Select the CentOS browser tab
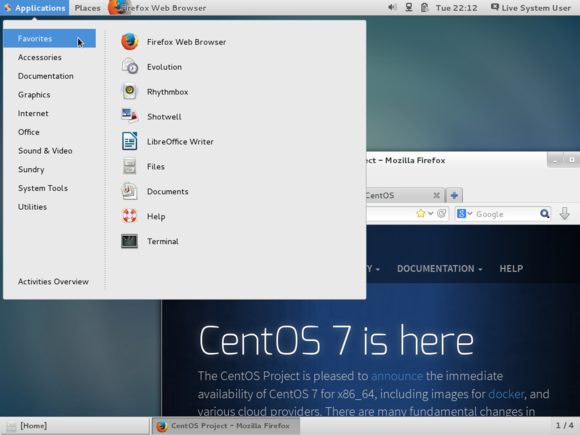This screenshot has width=580, height=435. click(x=405, y=195)
